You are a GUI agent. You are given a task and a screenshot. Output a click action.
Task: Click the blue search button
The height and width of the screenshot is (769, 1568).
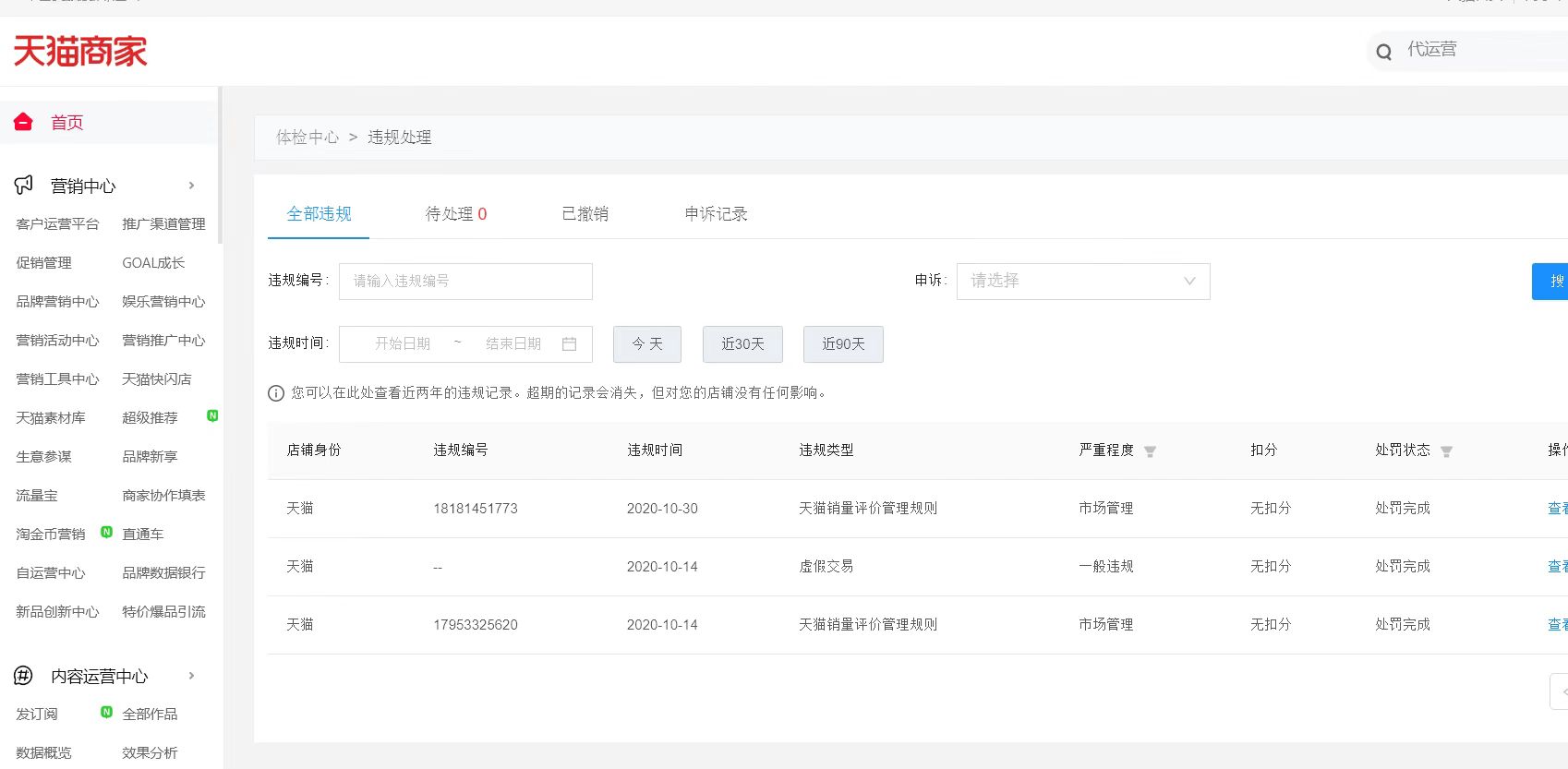click(1550, 282)
